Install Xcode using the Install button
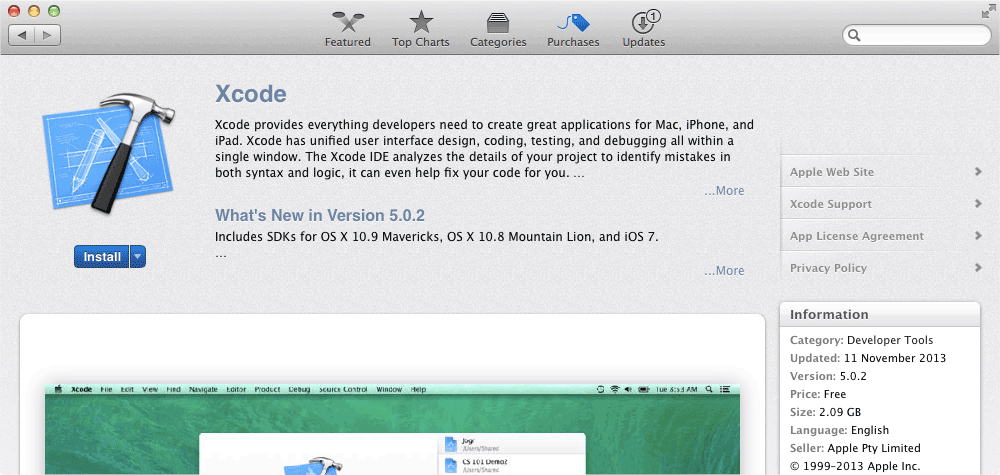This screenshot has width=1000, height=475. click(x=101, y=257)
